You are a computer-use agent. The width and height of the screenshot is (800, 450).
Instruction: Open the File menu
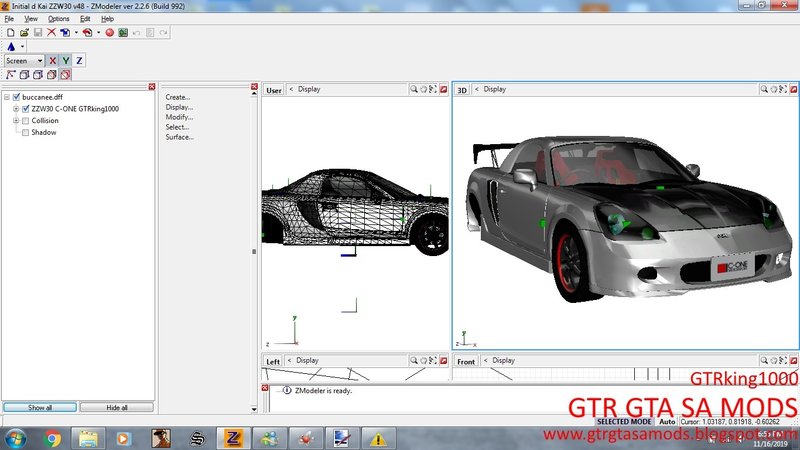coord(9,19)
